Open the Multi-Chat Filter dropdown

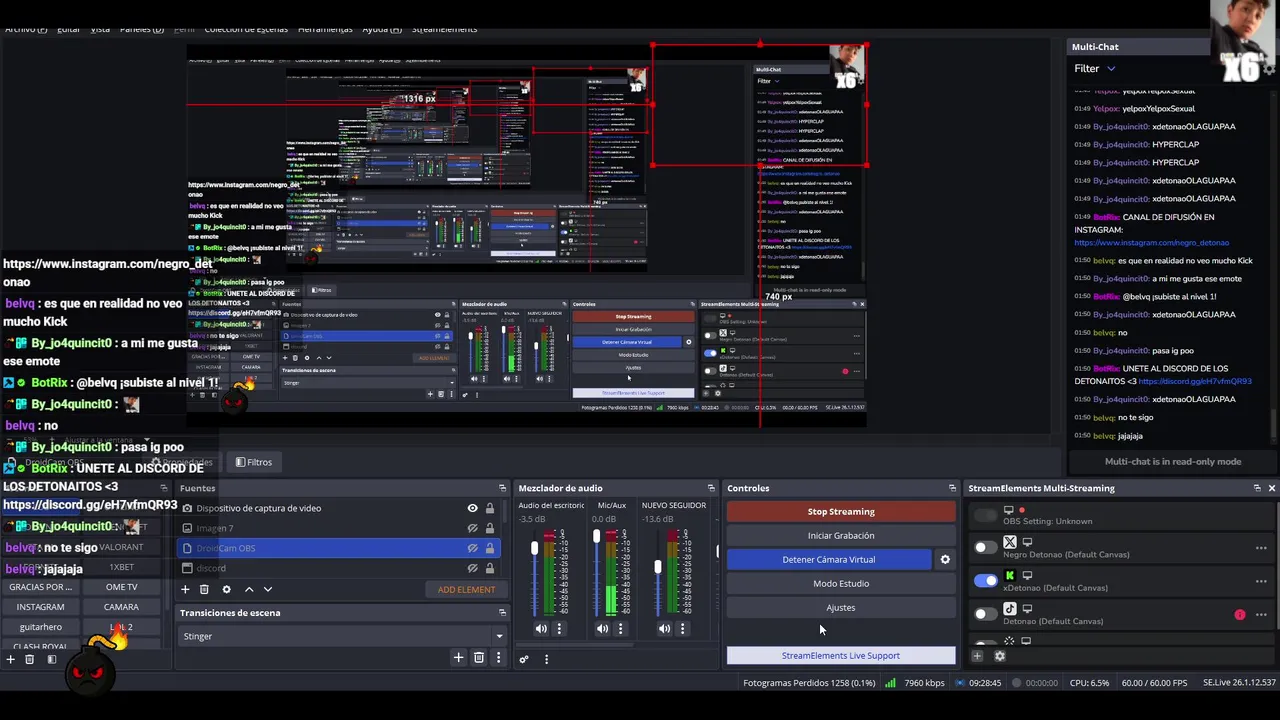(x=1095, y=68)
